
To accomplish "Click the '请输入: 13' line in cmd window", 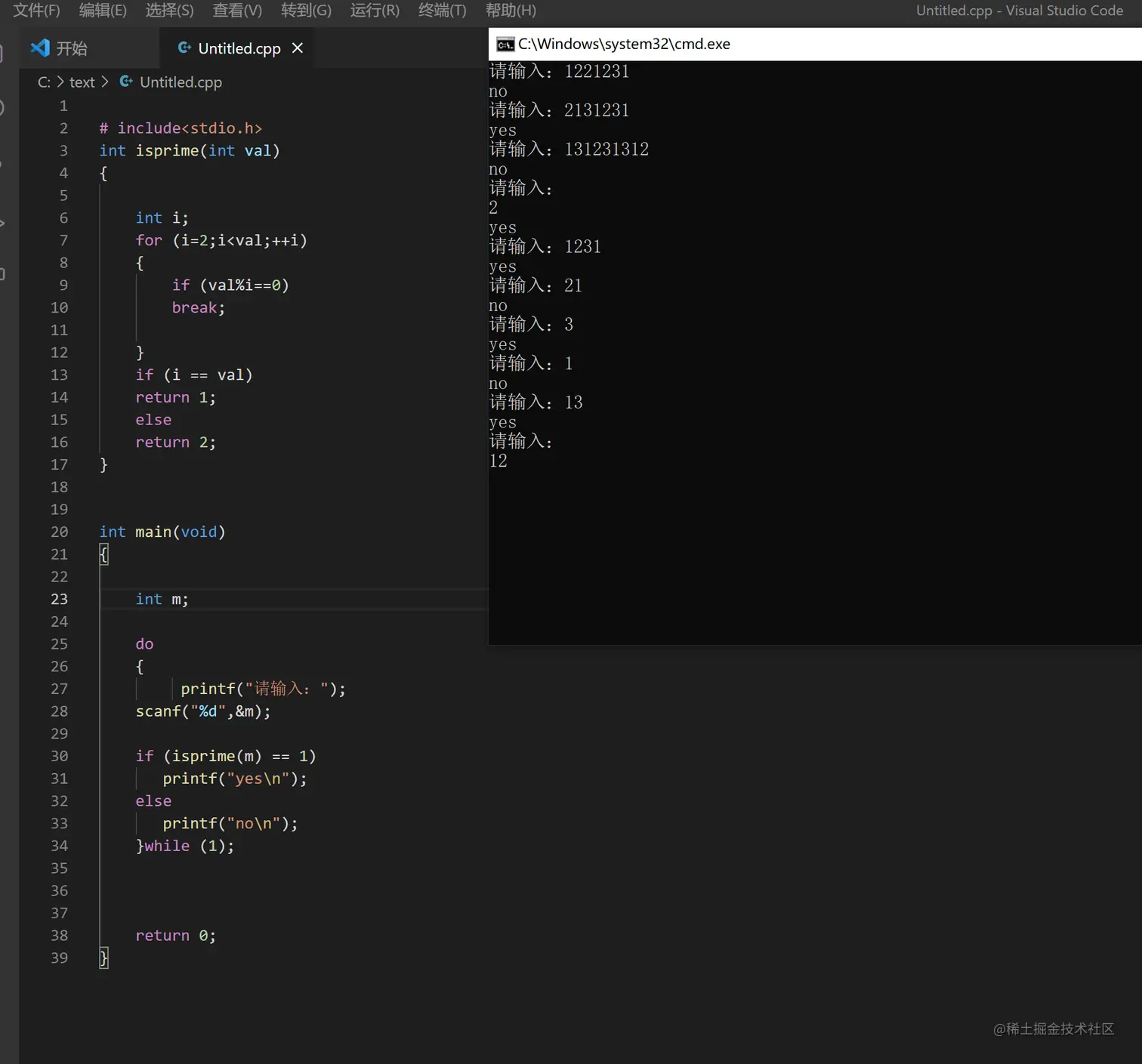I will (536, 402).
